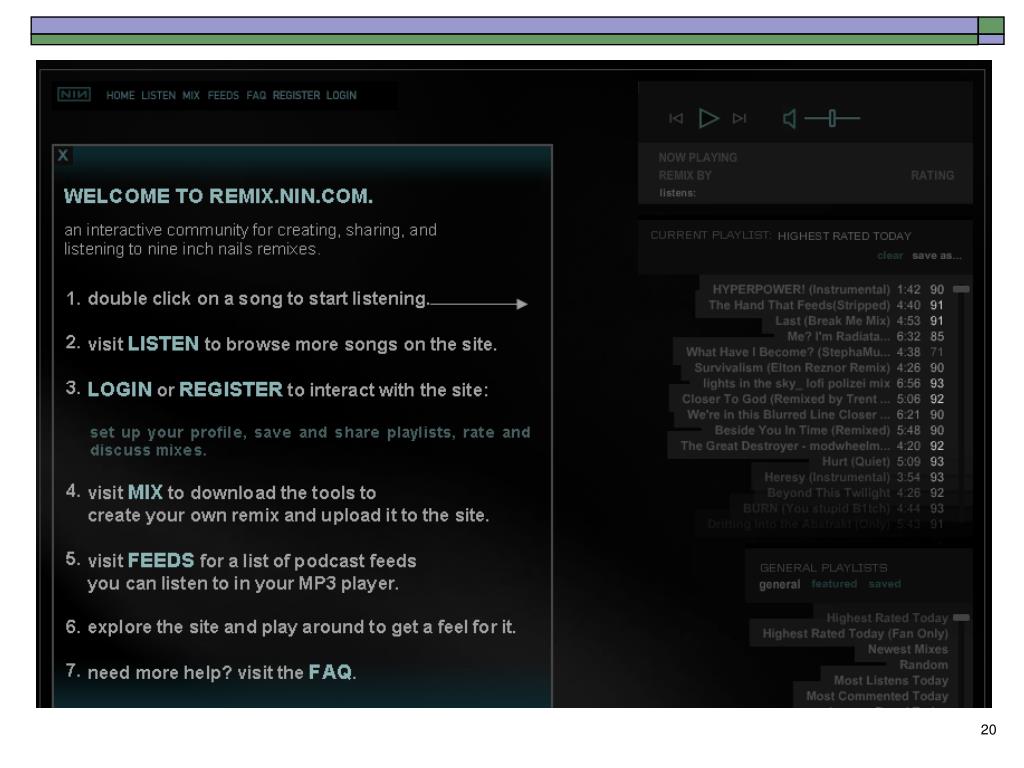Open Highest Rated Today (Fan Only) playlist
This screenshot has width=1024, height=768.
point(855,633)
